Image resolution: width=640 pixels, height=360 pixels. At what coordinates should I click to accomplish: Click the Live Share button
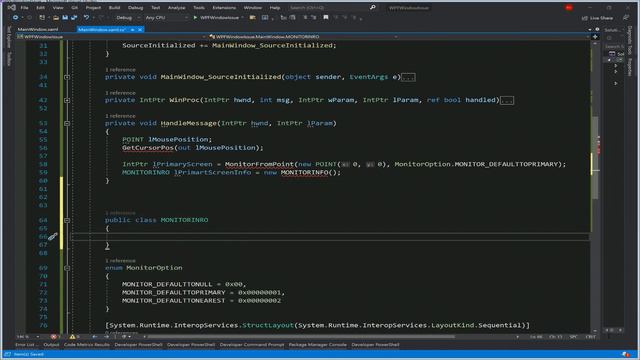597,18
